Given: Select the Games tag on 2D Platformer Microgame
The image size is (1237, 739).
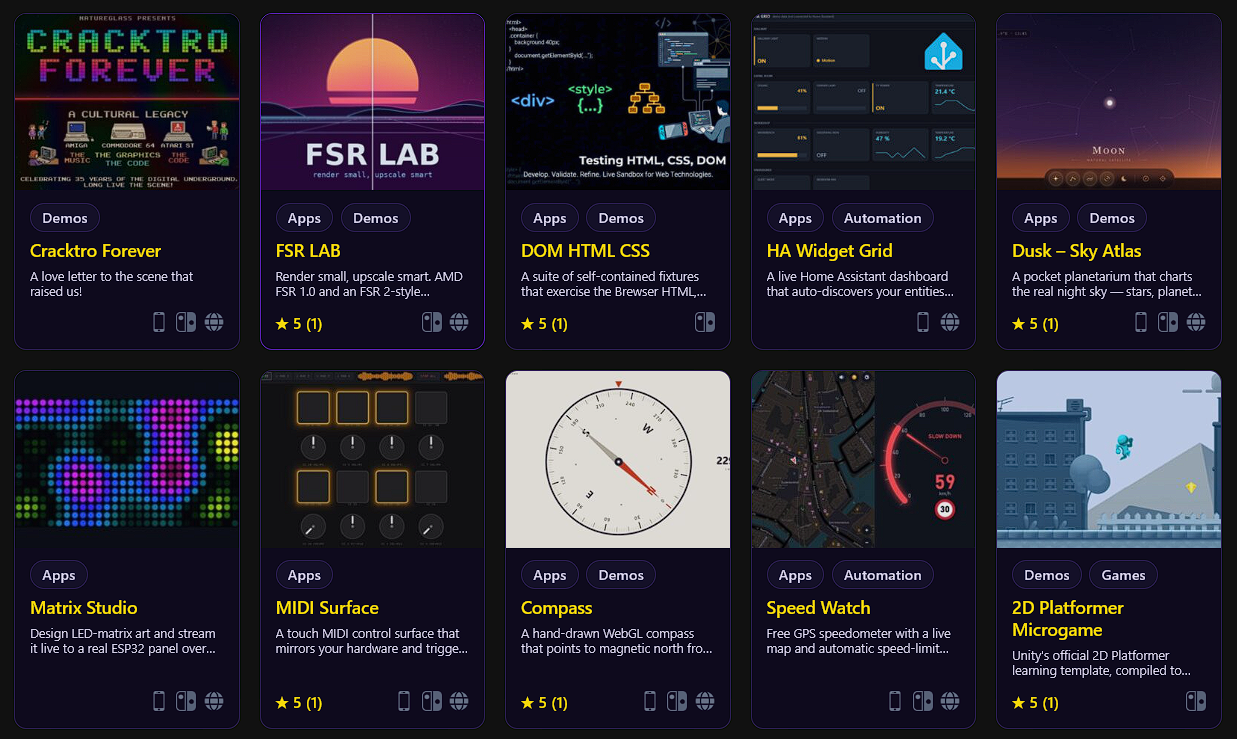Looking at the screenshot, I should point(1124,575).
